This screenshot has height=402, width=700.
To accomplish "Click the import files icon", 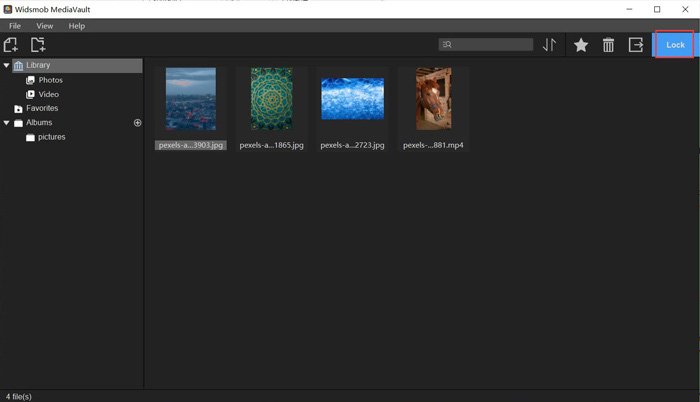I will [11, 45].
